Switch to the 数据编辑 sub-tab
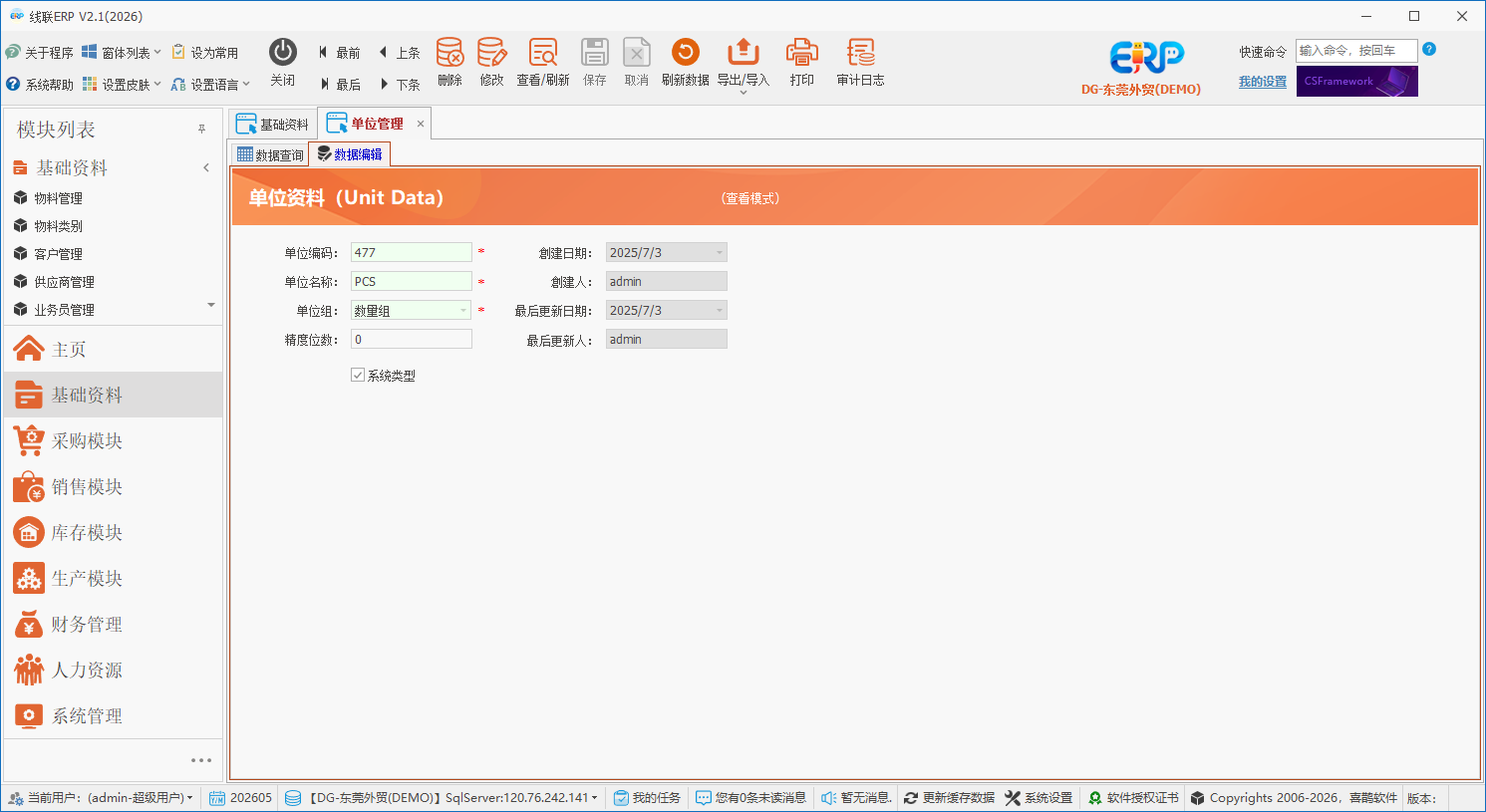 (350, 154)
